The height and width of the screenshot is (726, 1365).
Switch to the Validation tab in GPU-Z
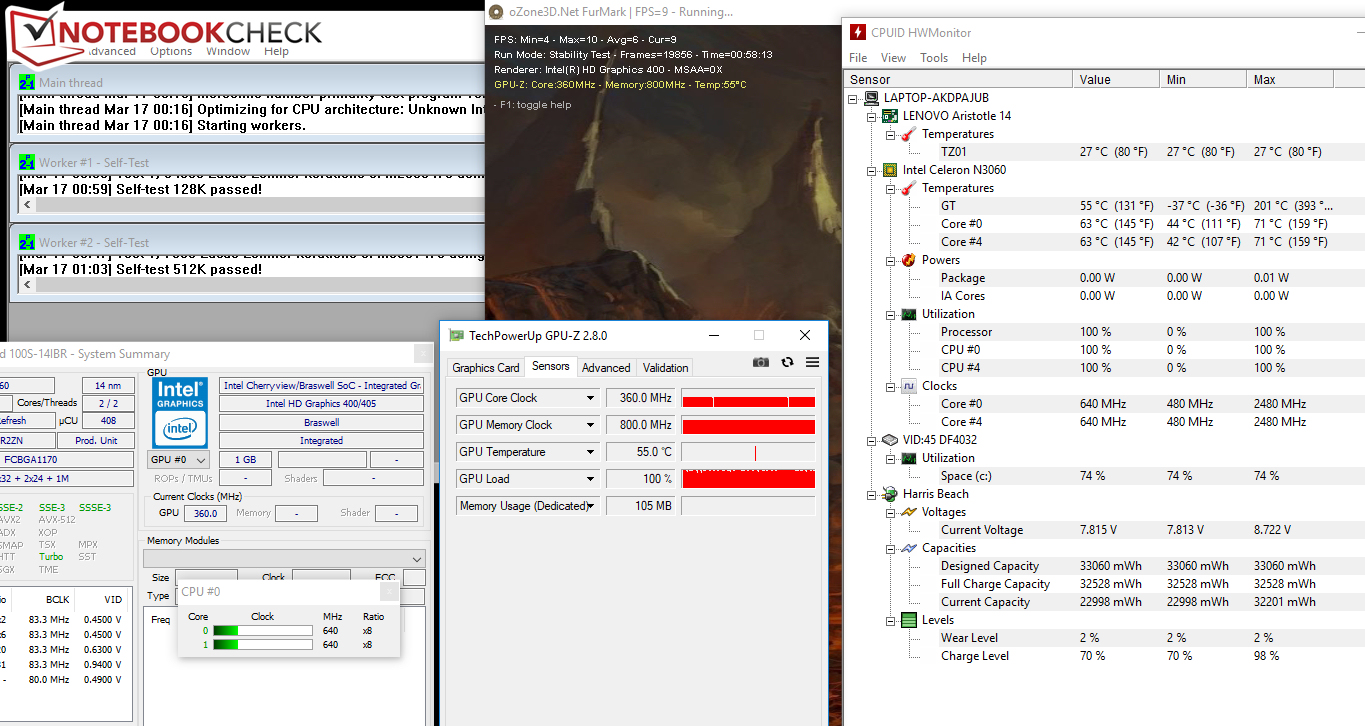click(x=665, y=368)
